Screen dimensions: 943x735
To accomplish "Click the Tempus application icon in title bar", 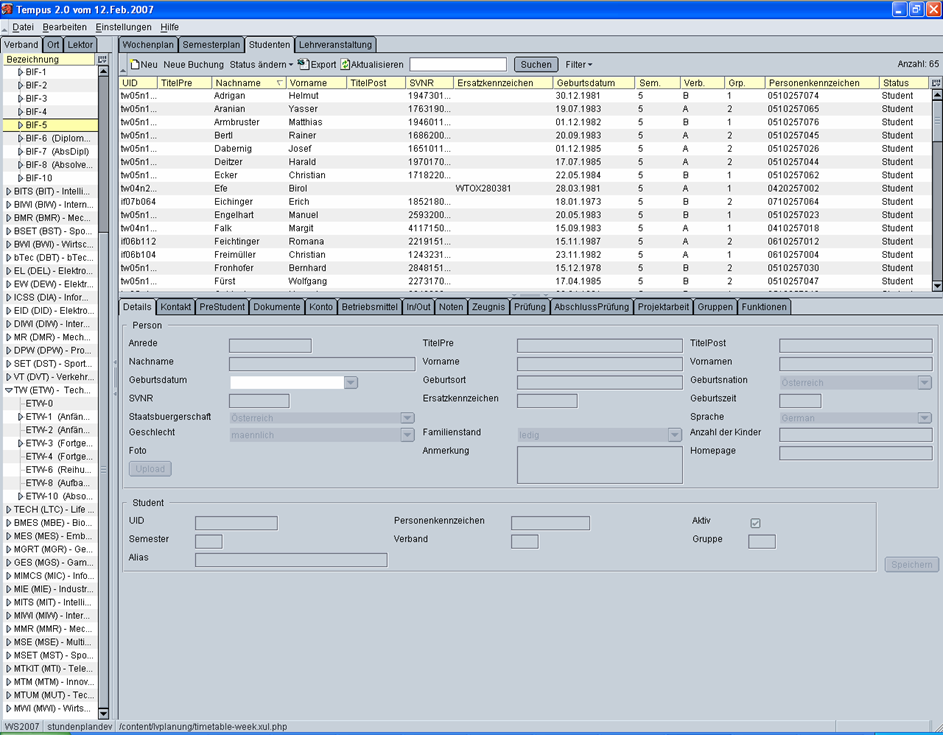I will click(7, 8).
